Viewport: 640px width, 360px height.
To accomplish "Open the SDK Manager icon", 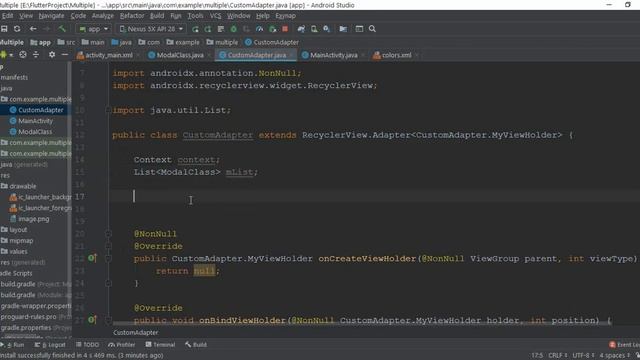I will tap(327, 29).
